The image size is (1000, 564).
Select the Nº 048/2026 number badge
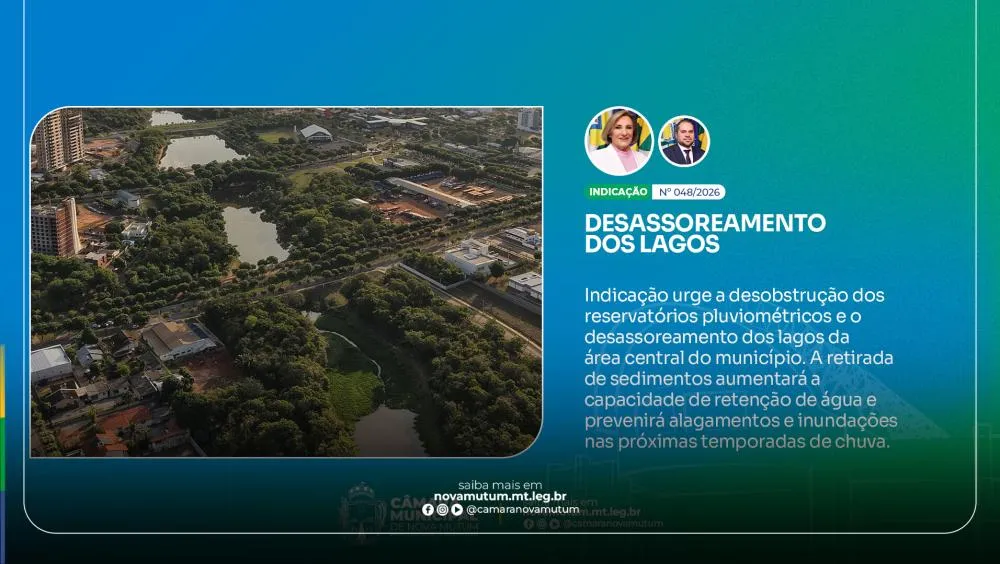pos(689,192)
